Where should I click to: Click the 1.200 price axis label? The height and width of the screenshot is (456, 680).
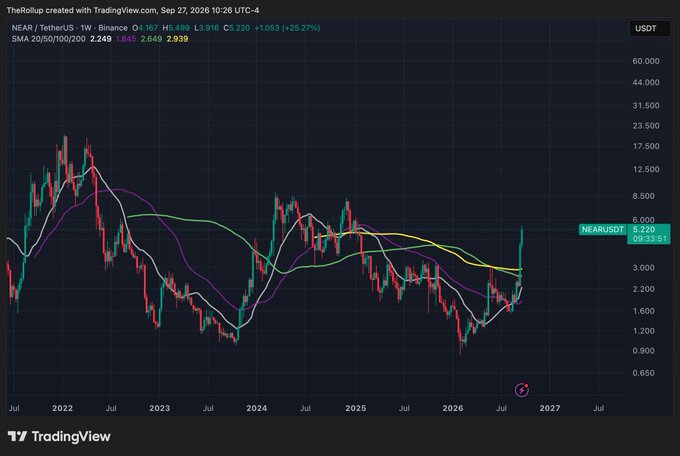pos(644,331)
